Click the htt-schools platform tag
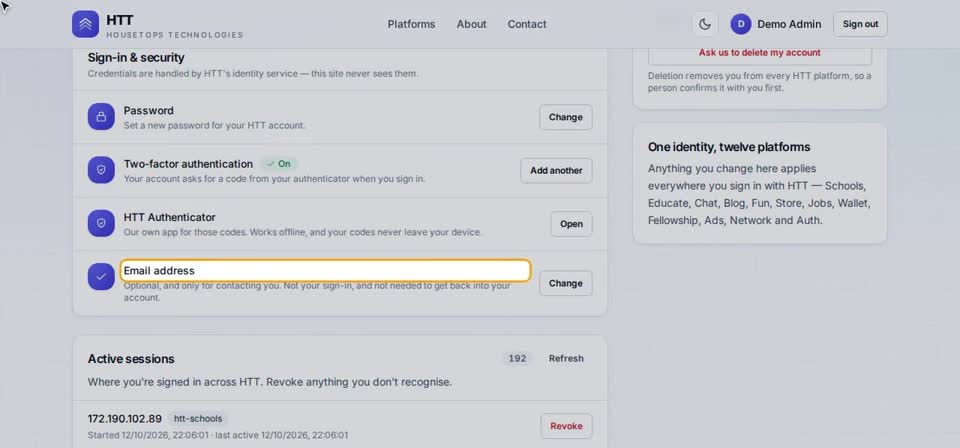 tap(198, 419)
